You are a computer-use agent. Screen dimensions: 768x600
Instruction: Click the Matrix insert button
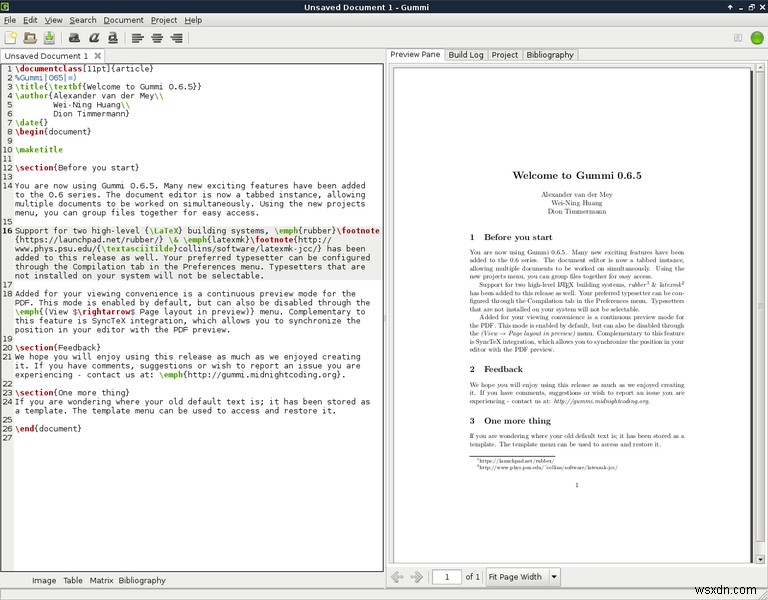(101, 580)
